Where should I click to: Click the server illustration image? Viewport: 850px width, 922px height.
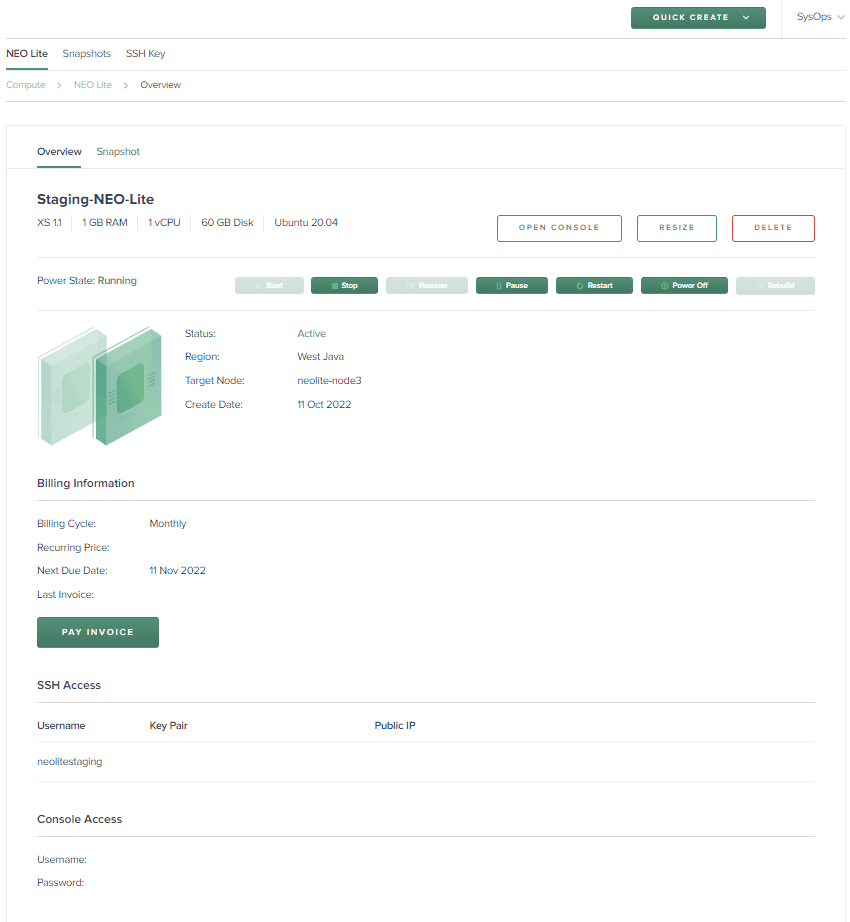(x=99, y=385)
